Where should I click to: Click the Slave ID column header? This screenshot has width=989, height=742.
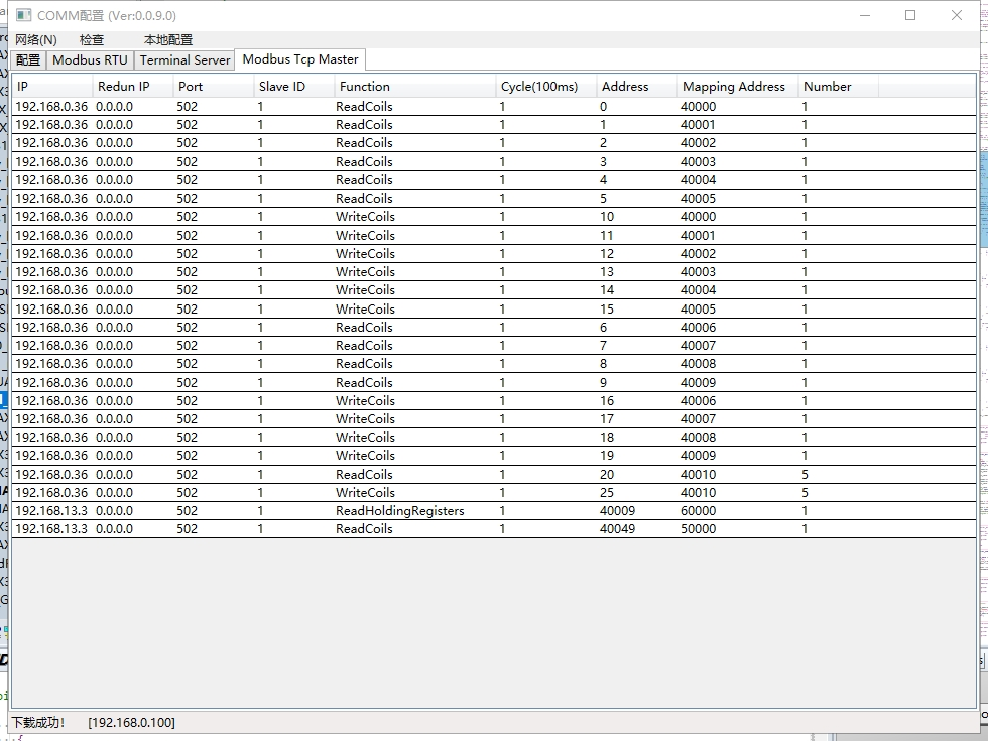tap(293, 87)
